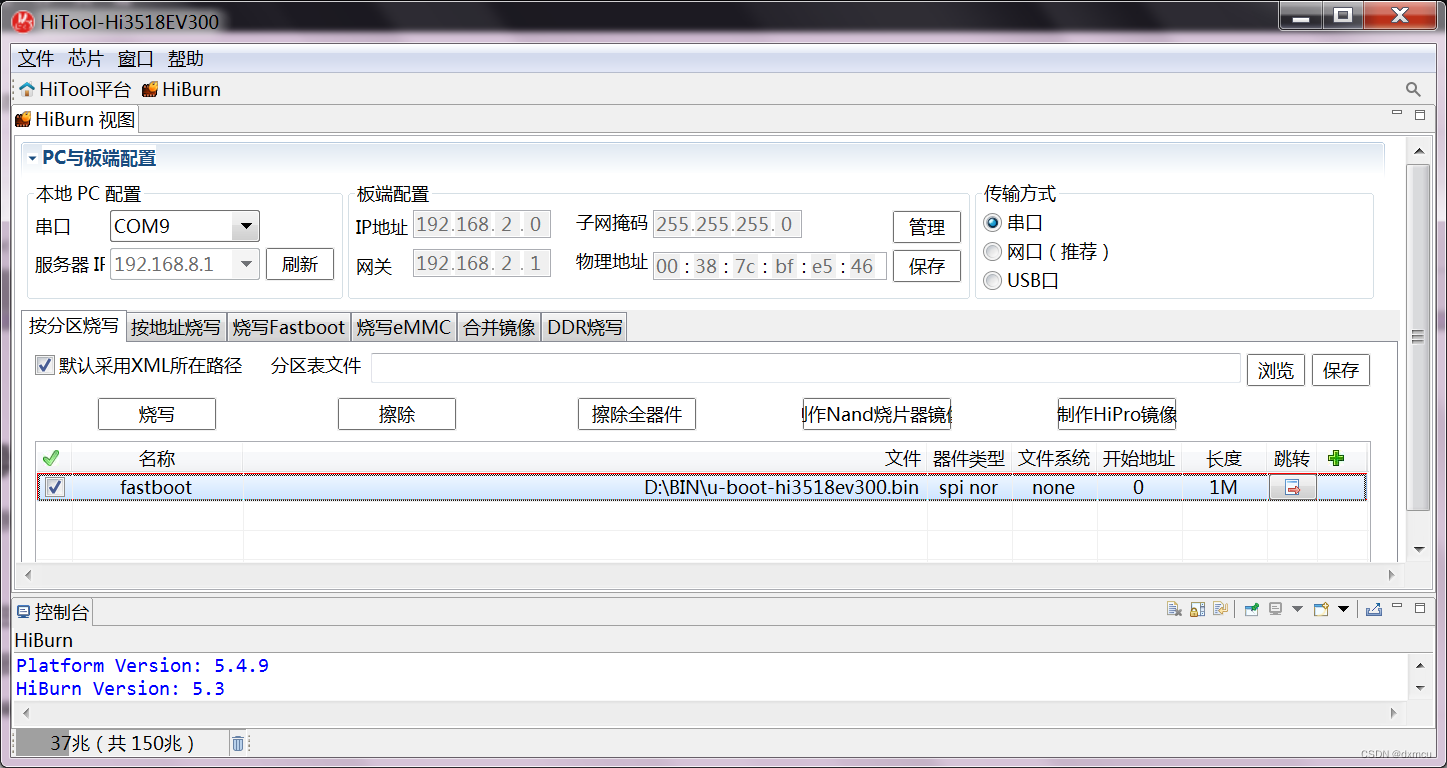Open the HiTool platform home icon

click(x=27, y=90)
